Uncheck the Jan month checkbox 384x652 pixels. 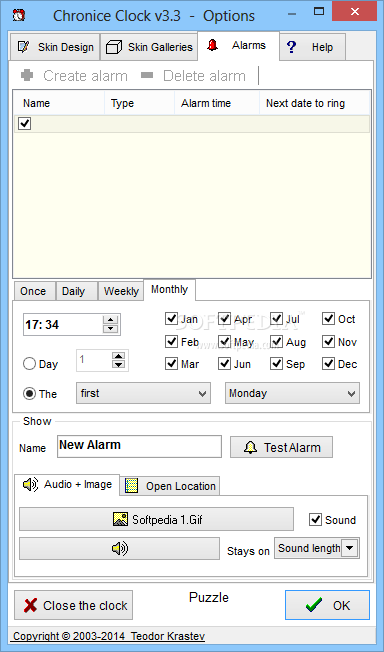pyautogui.click(x=171, y=319)
